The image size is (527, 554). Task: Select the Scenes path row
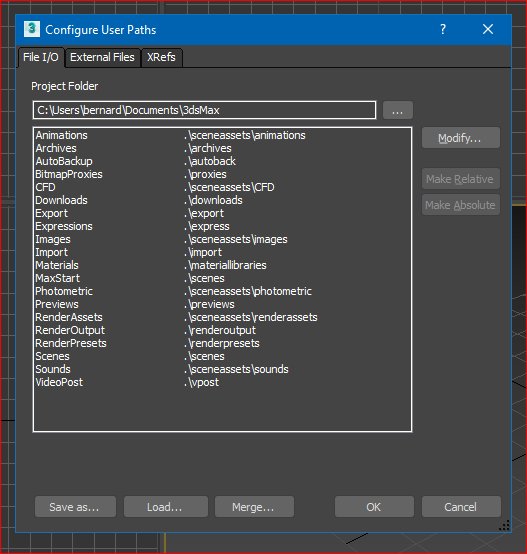223,356
